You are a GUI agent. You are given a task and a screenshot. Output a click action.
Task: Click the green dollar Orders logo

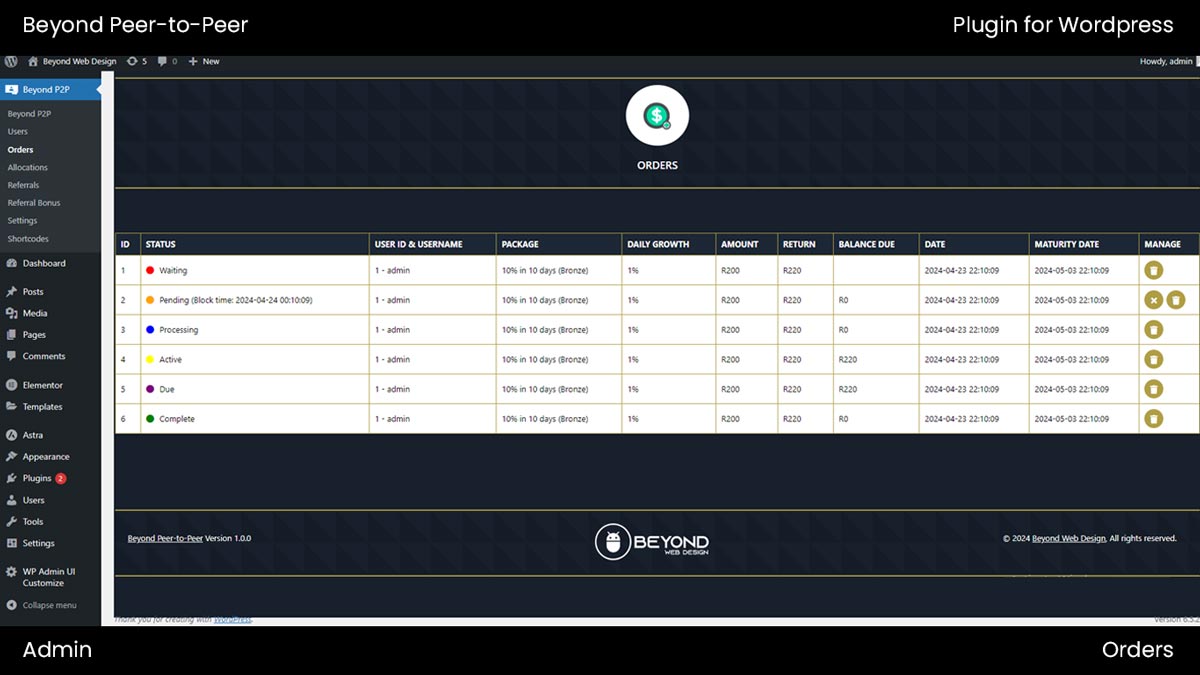click(x=657, y=117)
